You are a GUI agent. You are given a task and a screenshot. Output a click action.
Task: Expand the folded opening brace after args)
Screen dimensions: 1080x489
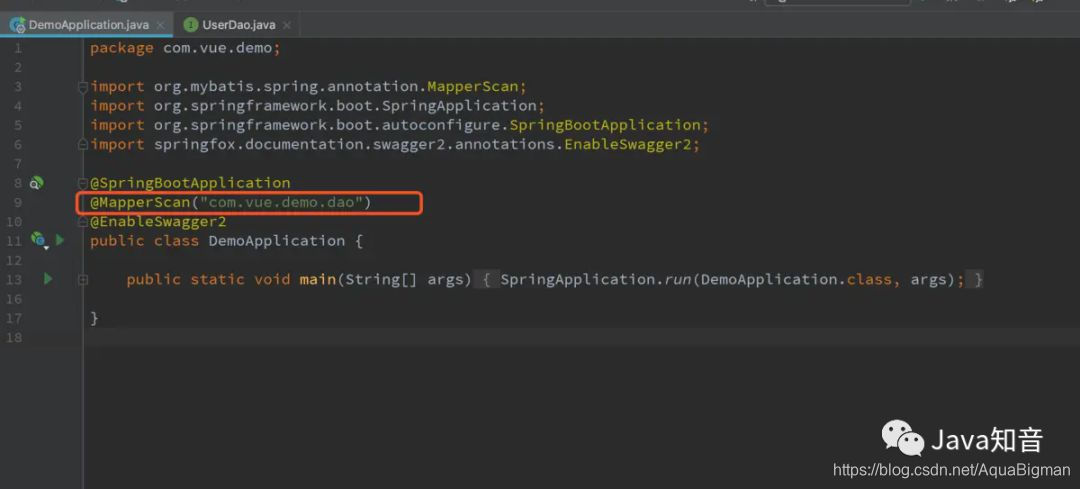pos(486,280)
